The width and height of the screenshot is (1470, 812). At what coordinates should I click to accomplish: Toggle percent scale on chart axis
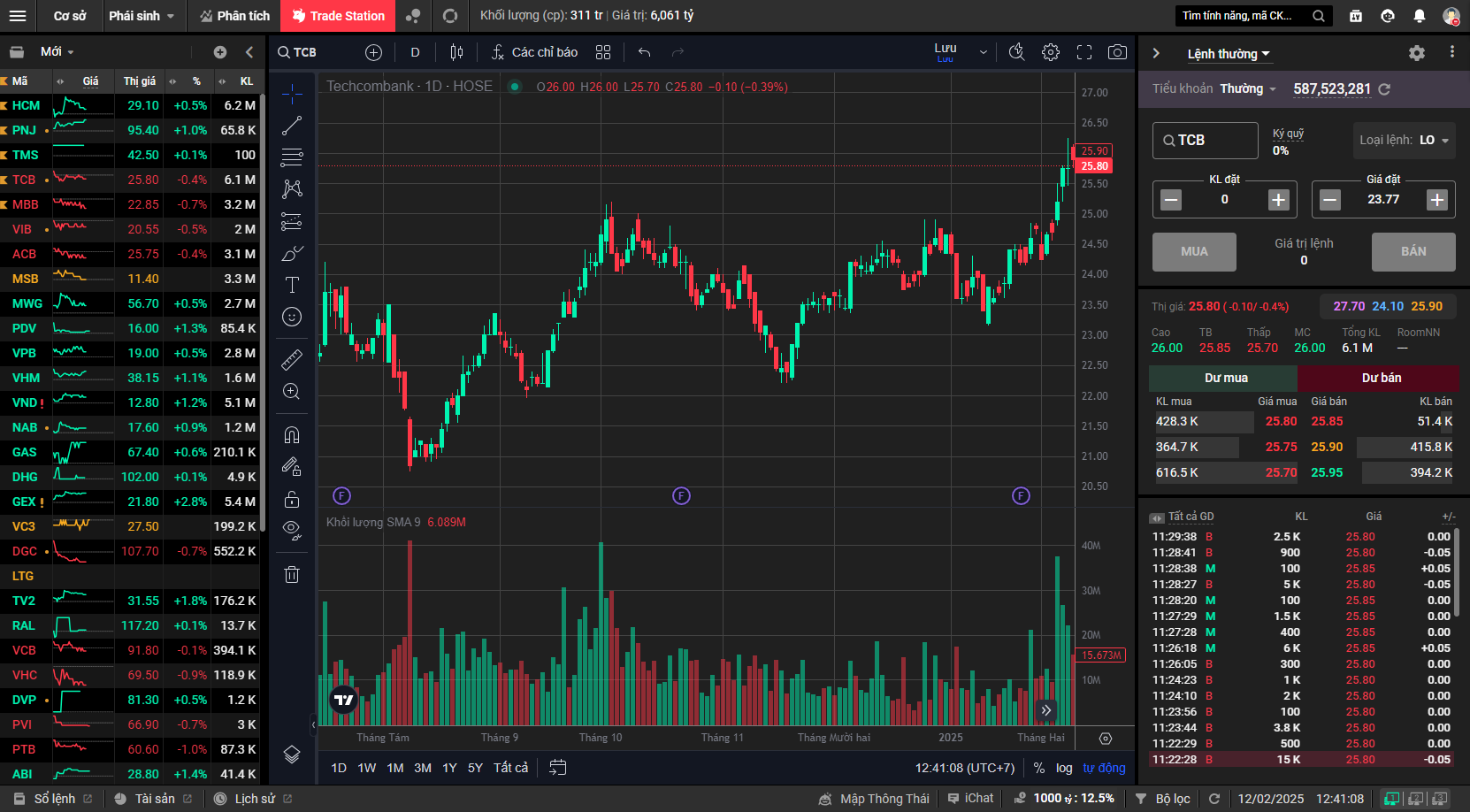[x=1038, y=768]
